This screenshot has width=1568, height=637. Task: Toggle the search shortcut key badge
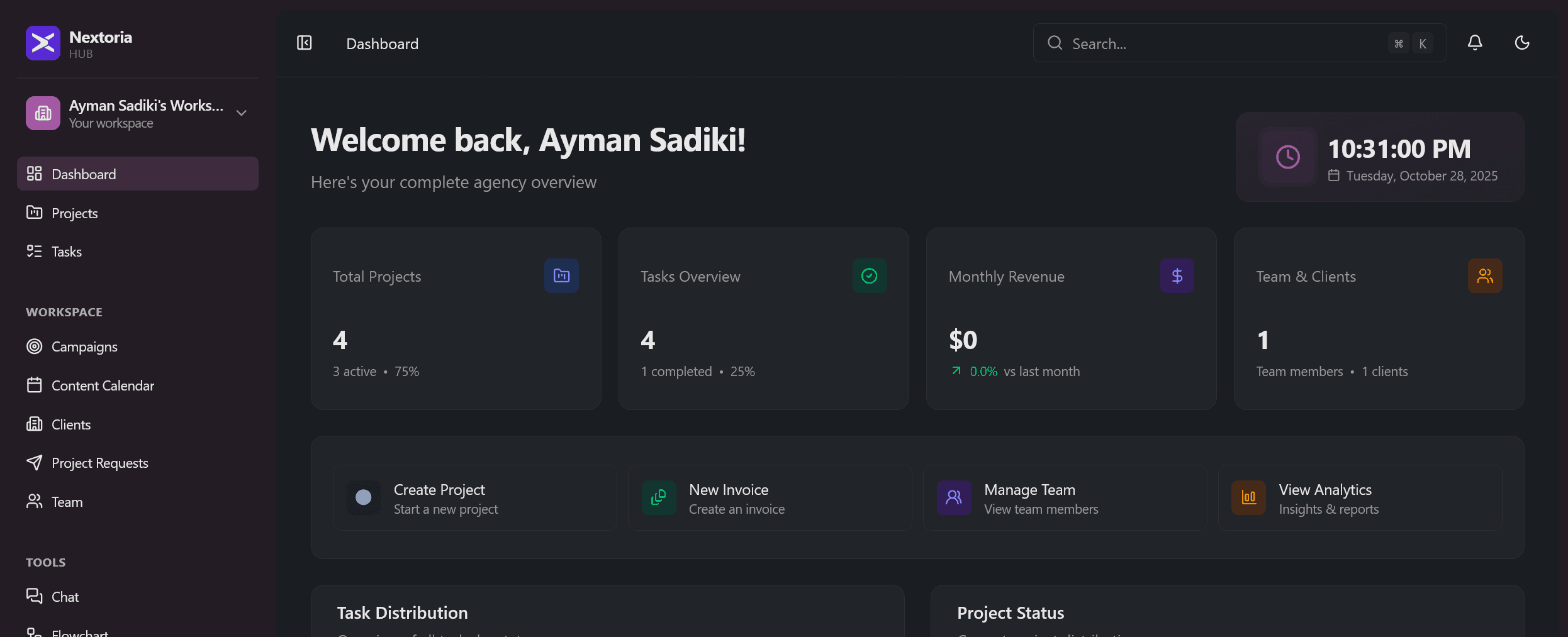click(x=1409, y=43)
